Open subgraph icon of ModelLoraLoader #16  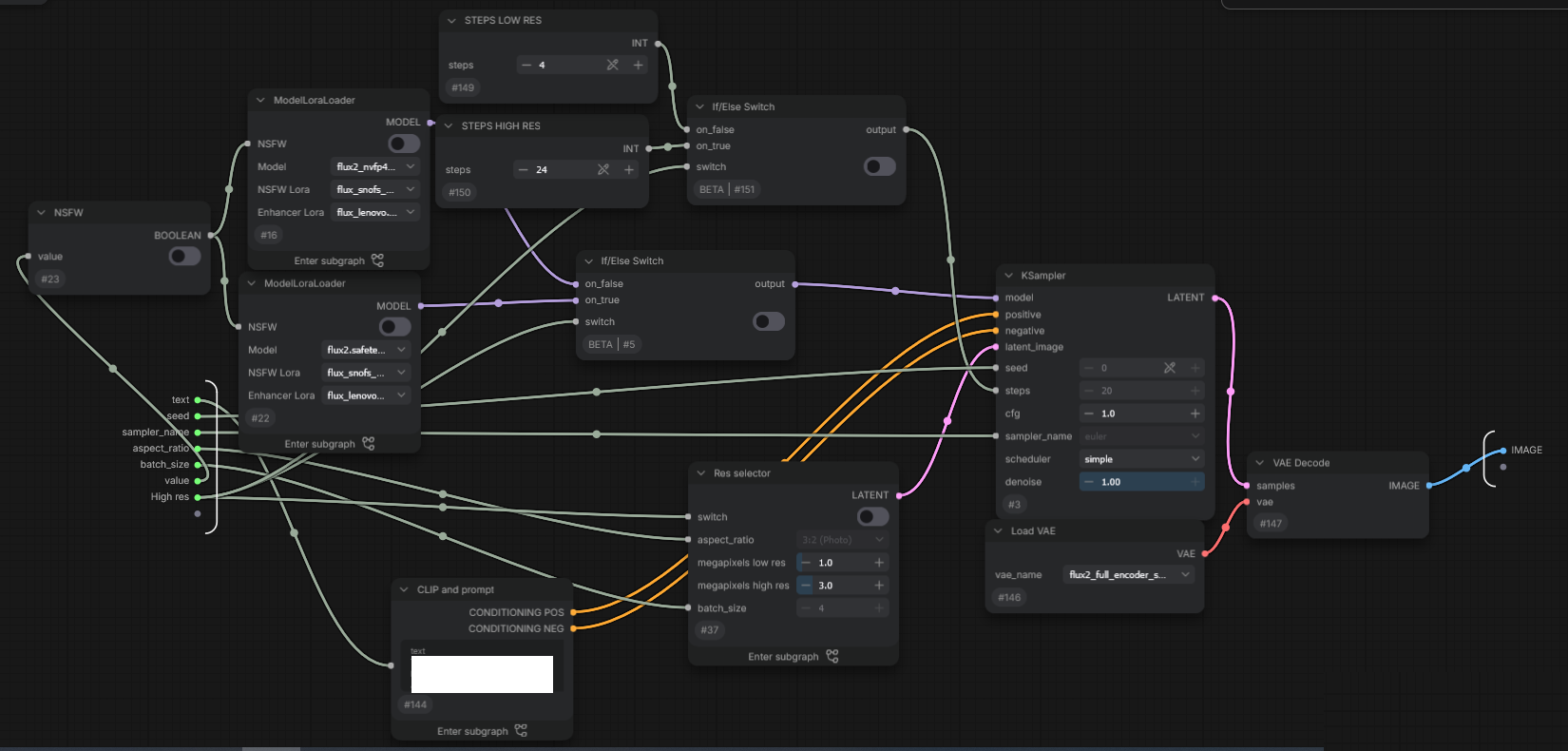377,260
